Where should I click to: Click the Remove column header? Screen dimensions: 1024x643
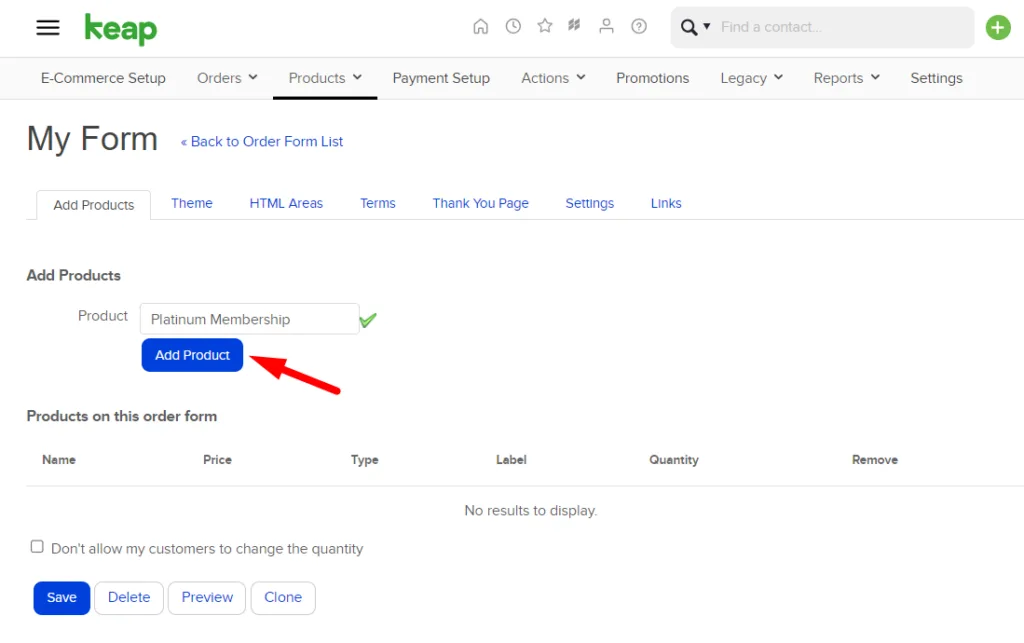(x=874, y=460)
